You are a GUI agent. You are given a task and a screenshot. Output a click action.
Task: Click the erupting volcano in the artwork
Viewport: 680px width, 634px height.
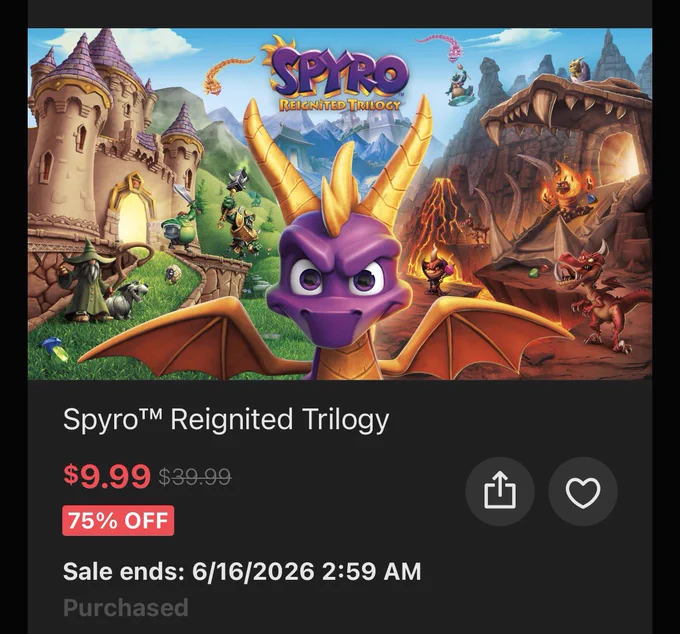click(x=438, y=217)
